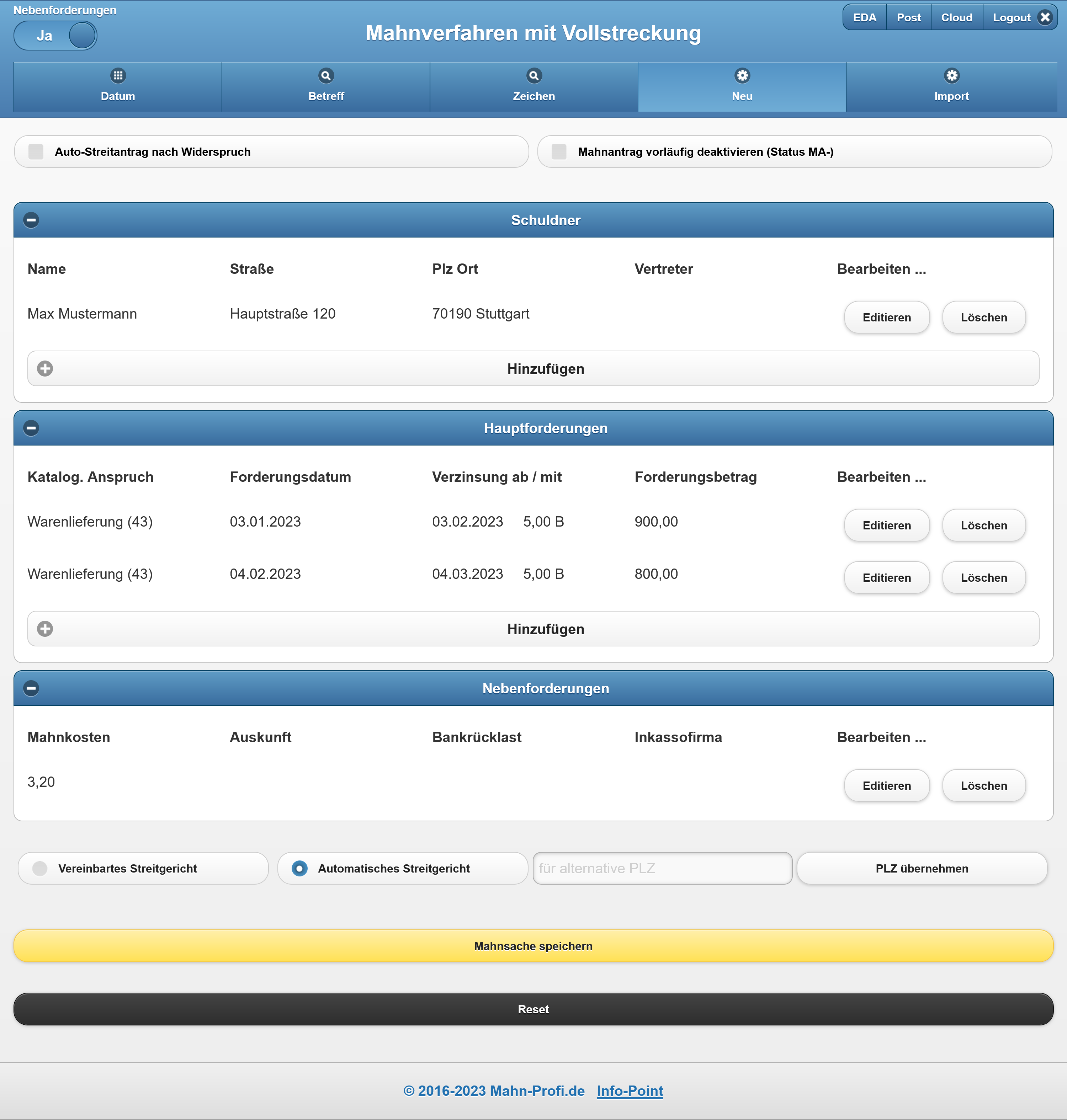Viewport: 1067px width, 1120px height.
Task: Select Vereinbartes Streitgericht radio option
Action: click(40, 868)
